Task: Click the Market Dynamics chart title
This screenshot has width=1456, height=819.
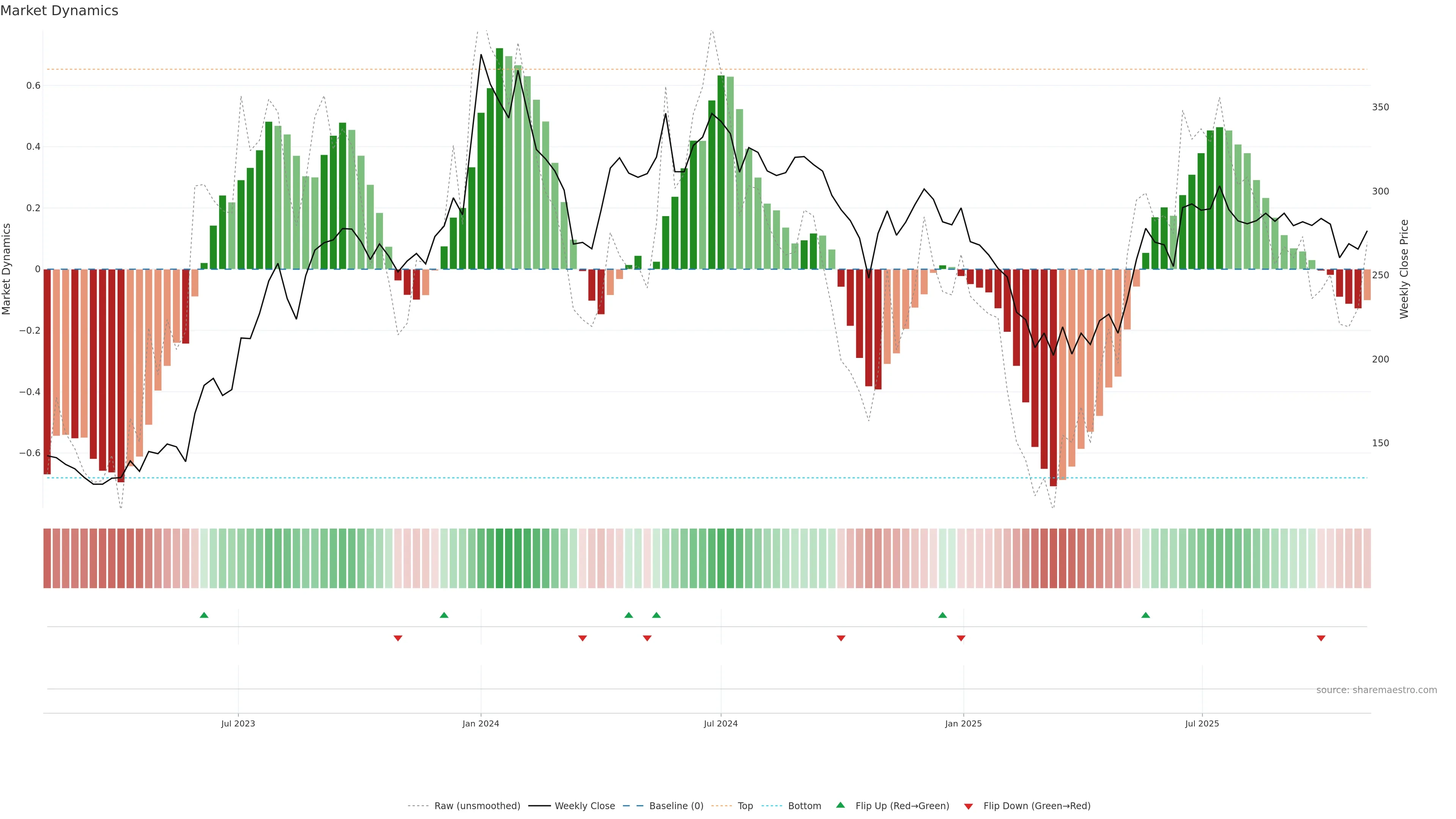Action: 60,11
